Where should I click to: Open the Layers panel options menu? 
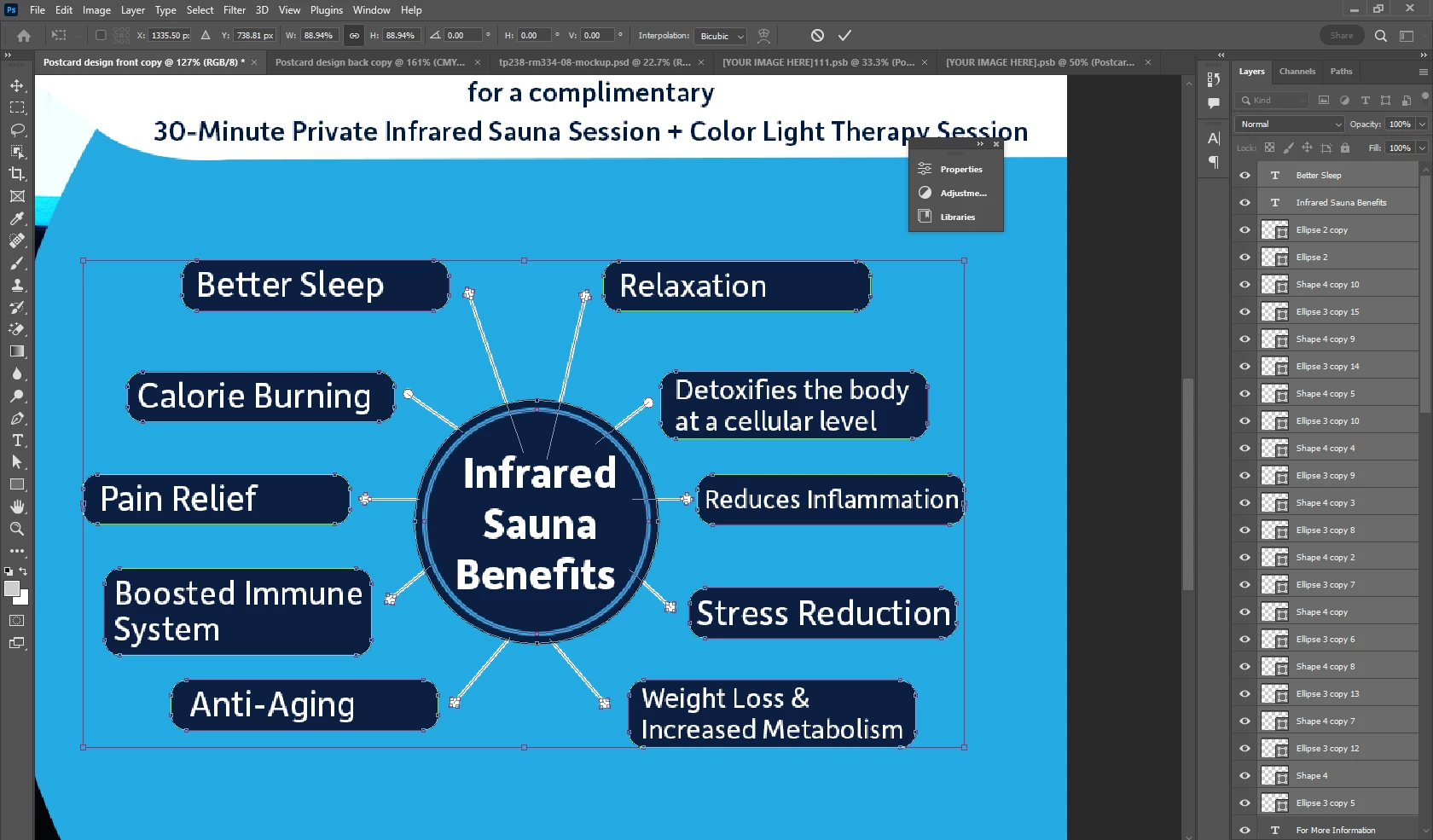(1423, 72)
